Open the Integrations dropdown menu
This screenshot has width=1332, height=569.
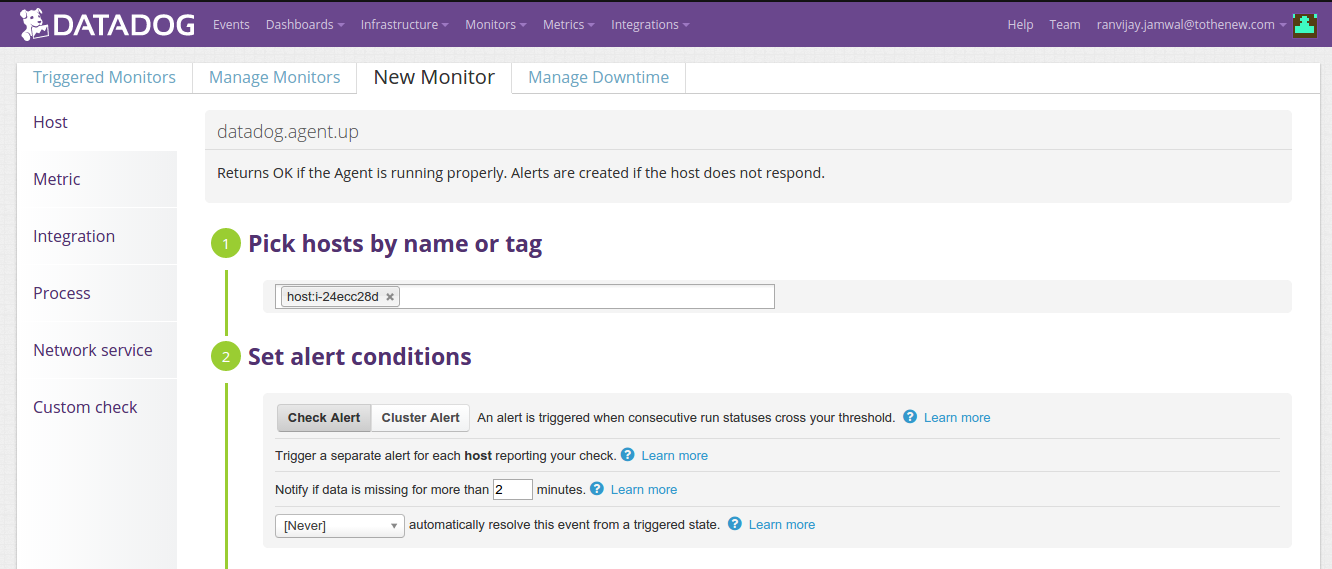click(x=650, y=25)
